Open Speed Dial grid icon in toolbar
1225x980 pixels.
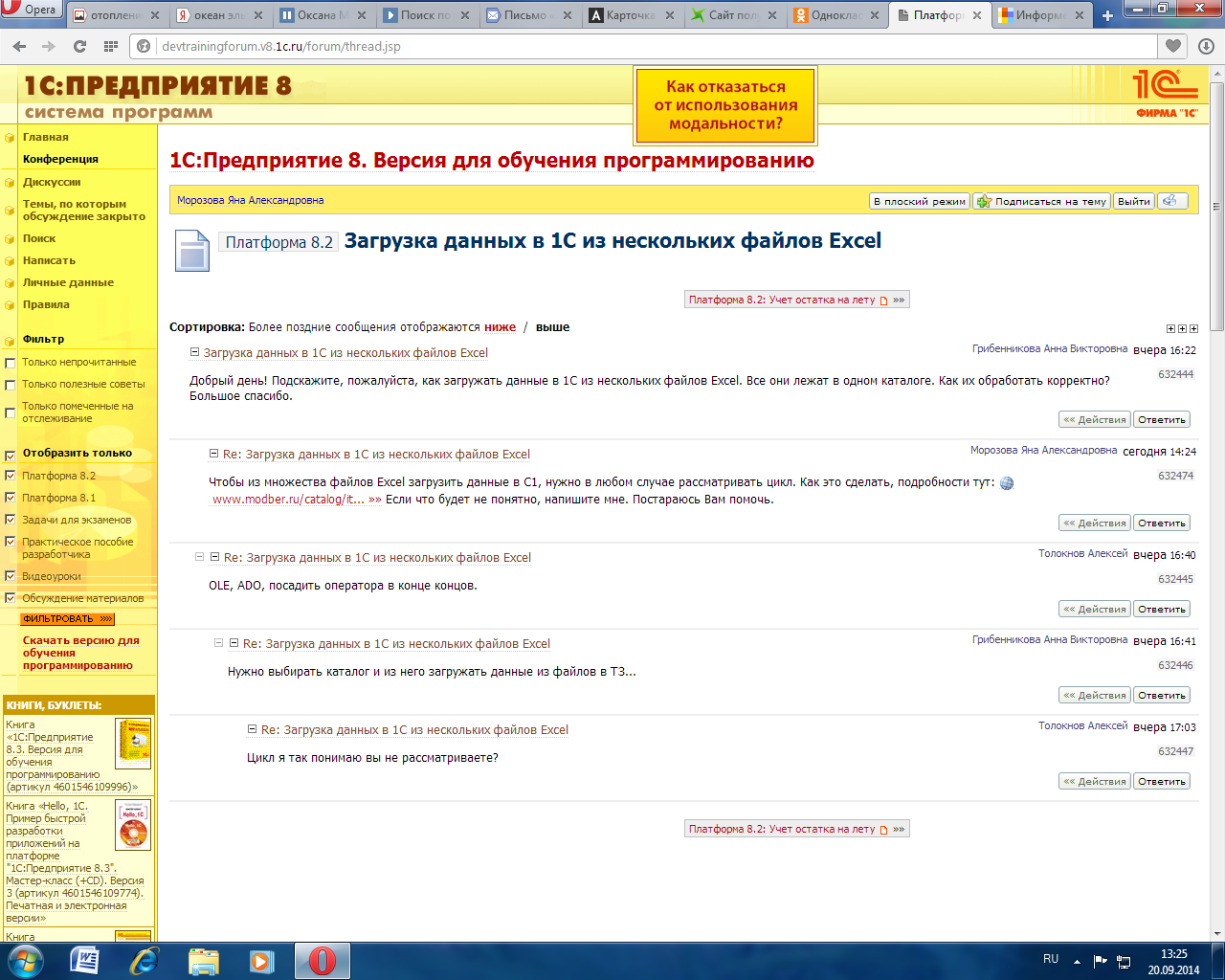coord(110,46)
